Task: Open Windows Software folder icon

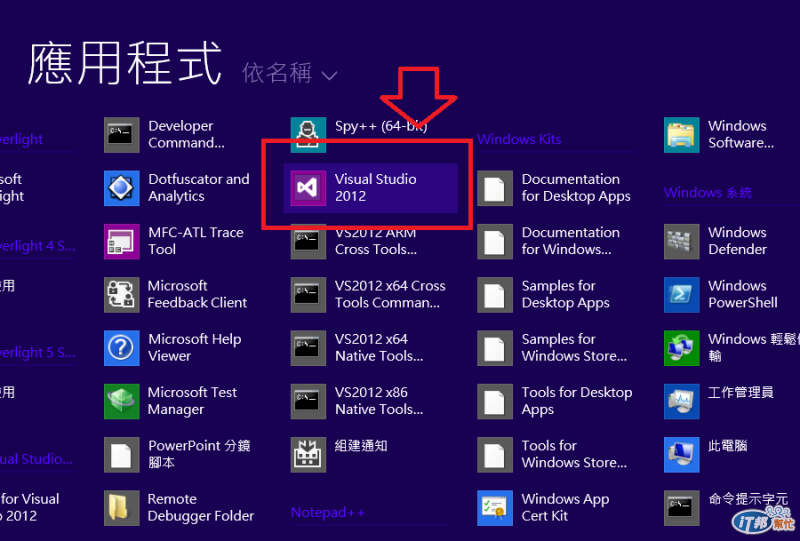Action: click(682, 135)
